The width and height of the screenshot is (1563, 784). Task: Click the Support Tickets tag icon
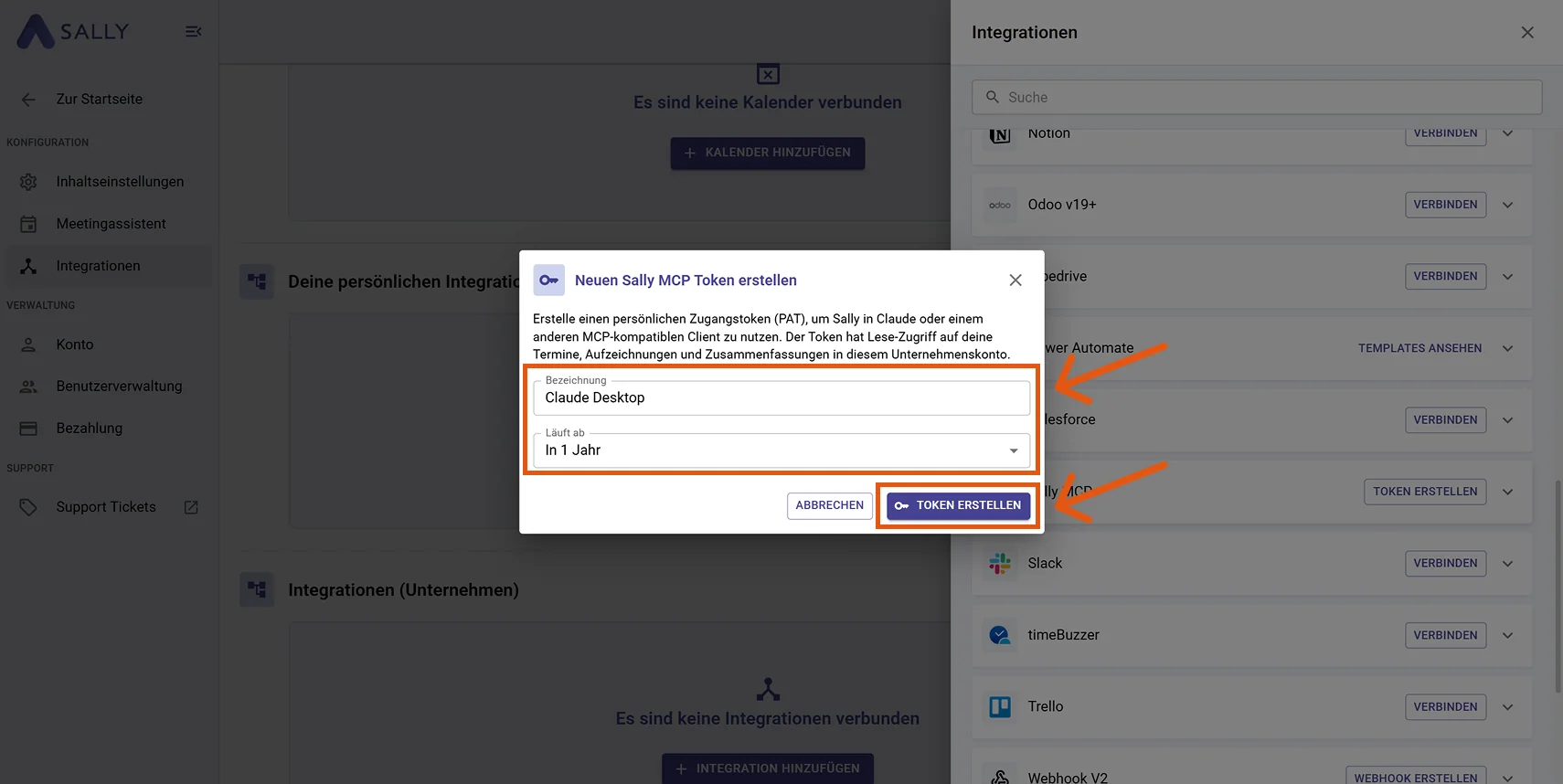[x=28, y=507]
